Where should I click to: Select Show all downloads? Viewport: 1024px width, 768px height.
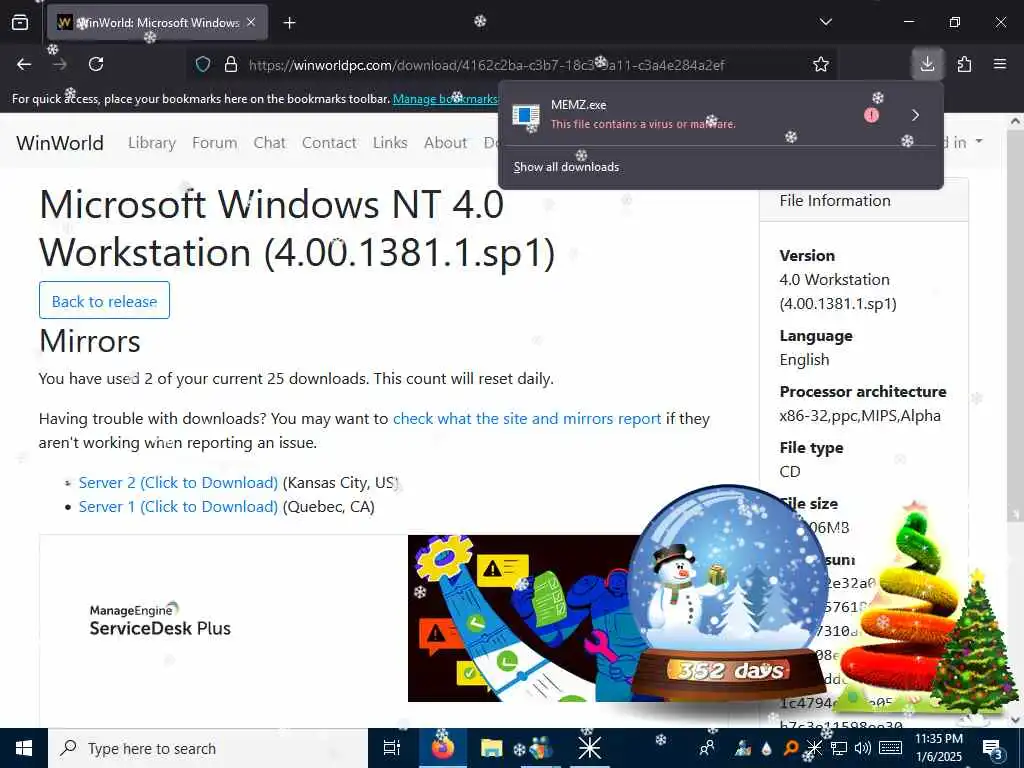566,167
